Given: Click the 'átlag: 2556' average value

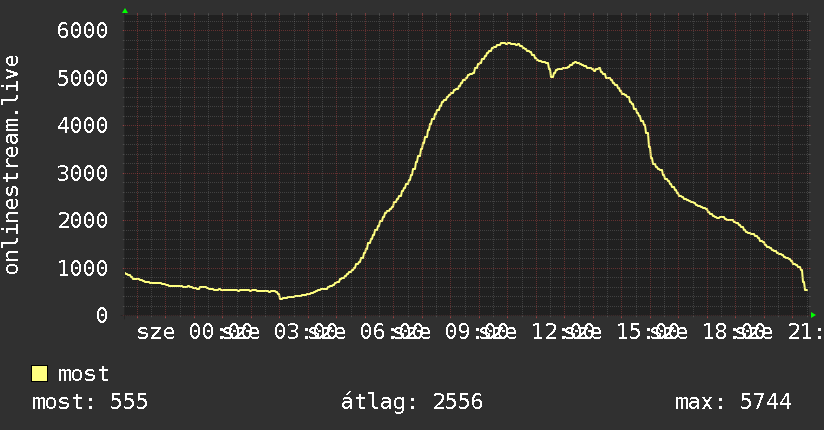Looking at the screenshot, I should 411,402.
